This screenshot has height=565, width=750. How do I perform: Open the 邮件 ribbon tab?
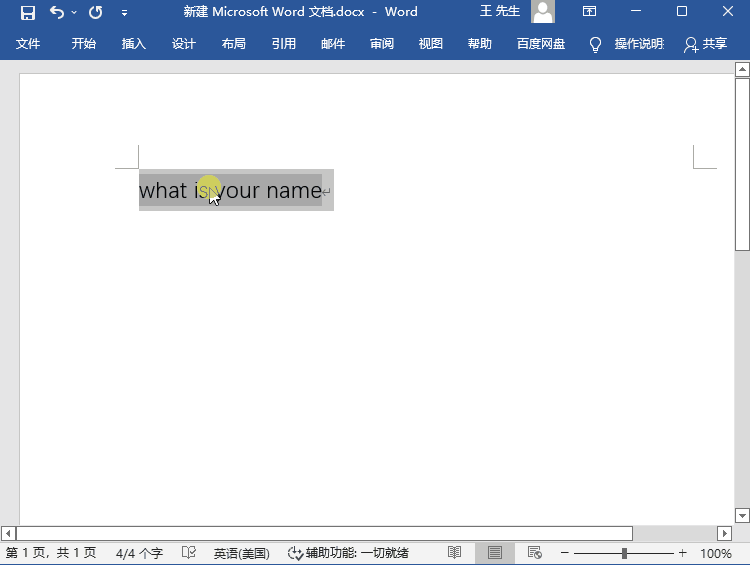(333, 44)
